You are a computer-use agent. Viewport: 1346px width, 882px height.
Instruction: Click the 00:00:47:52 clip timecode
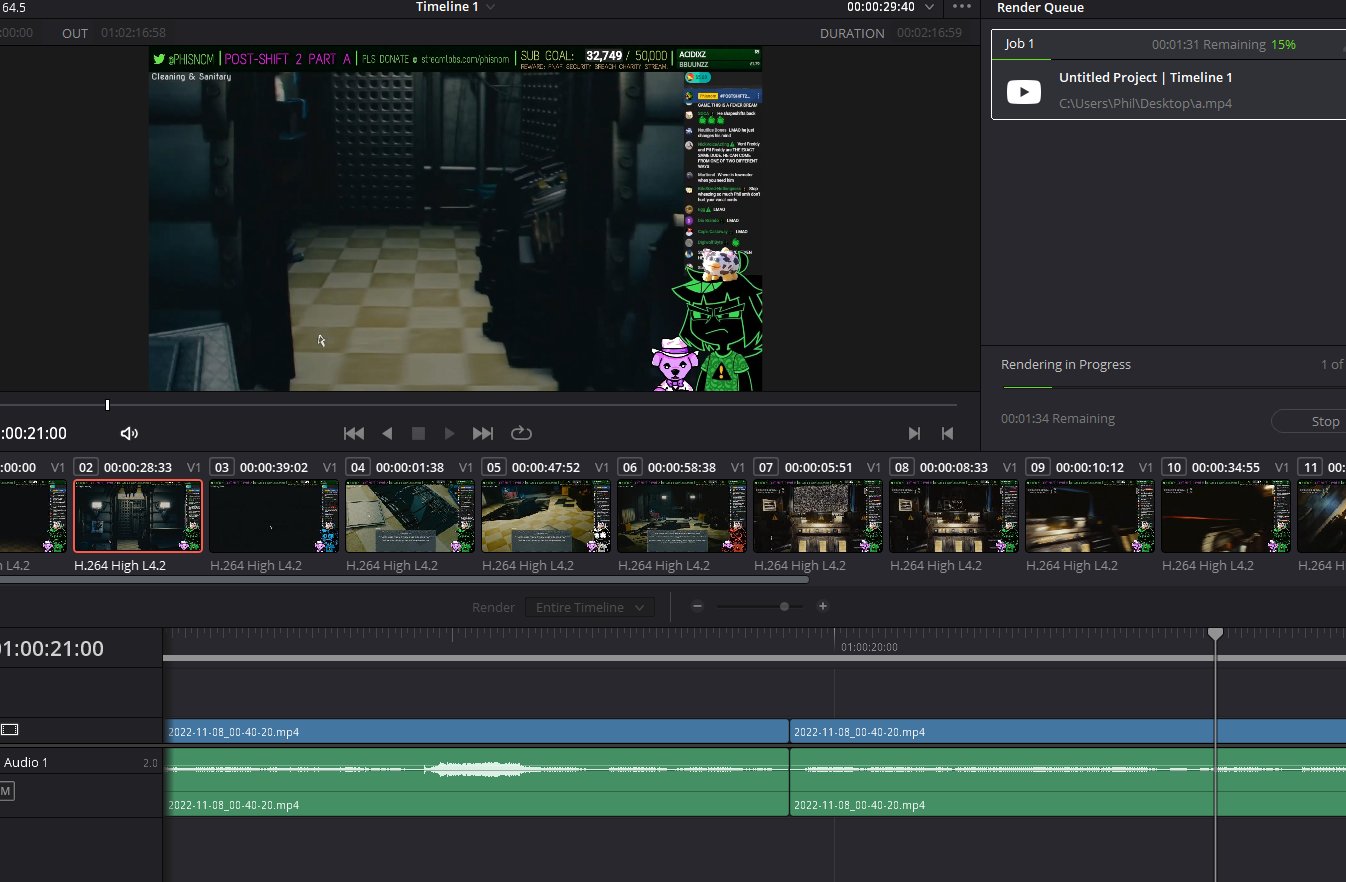tap(546, 467)
